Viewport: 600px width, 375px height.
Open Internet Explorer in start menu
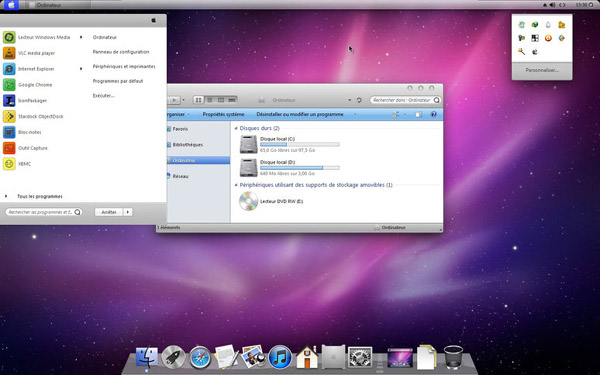tap(29, 69)
